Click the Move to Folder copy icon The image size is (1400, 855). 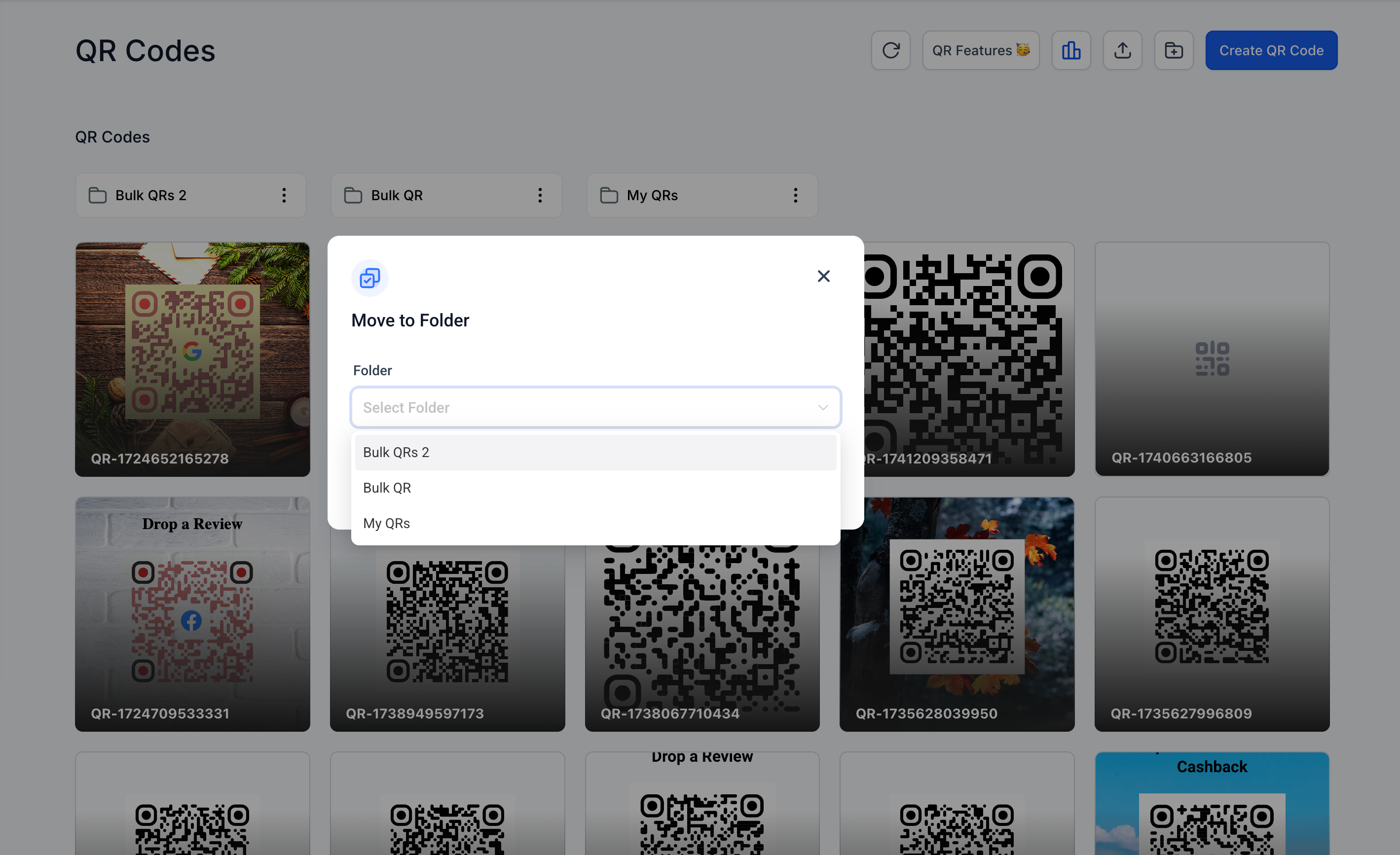tap(370, 278)
